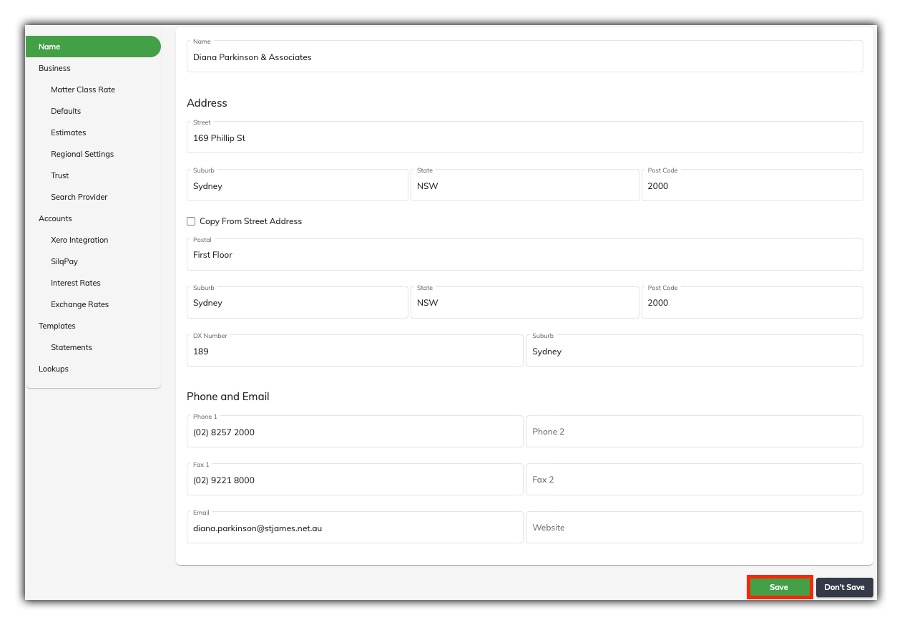Open Interest Rates settings
The image size is (902, 626).
(x=77, y=283)
